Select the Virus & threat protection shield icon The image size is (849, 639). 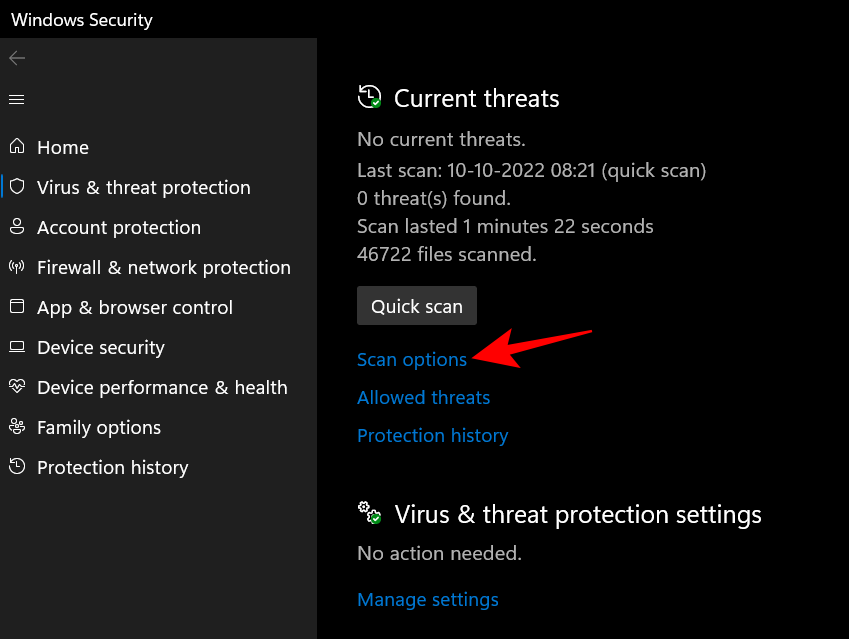pos(17,187)
